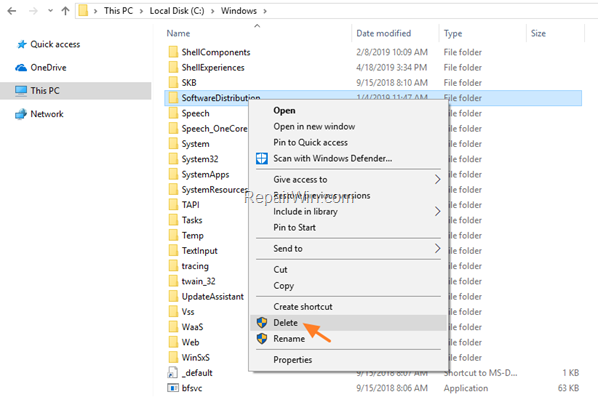The width and height of the screenshot is (598, 397).
Task: Click the TAPI folder icon
Action: pos(173,204)
